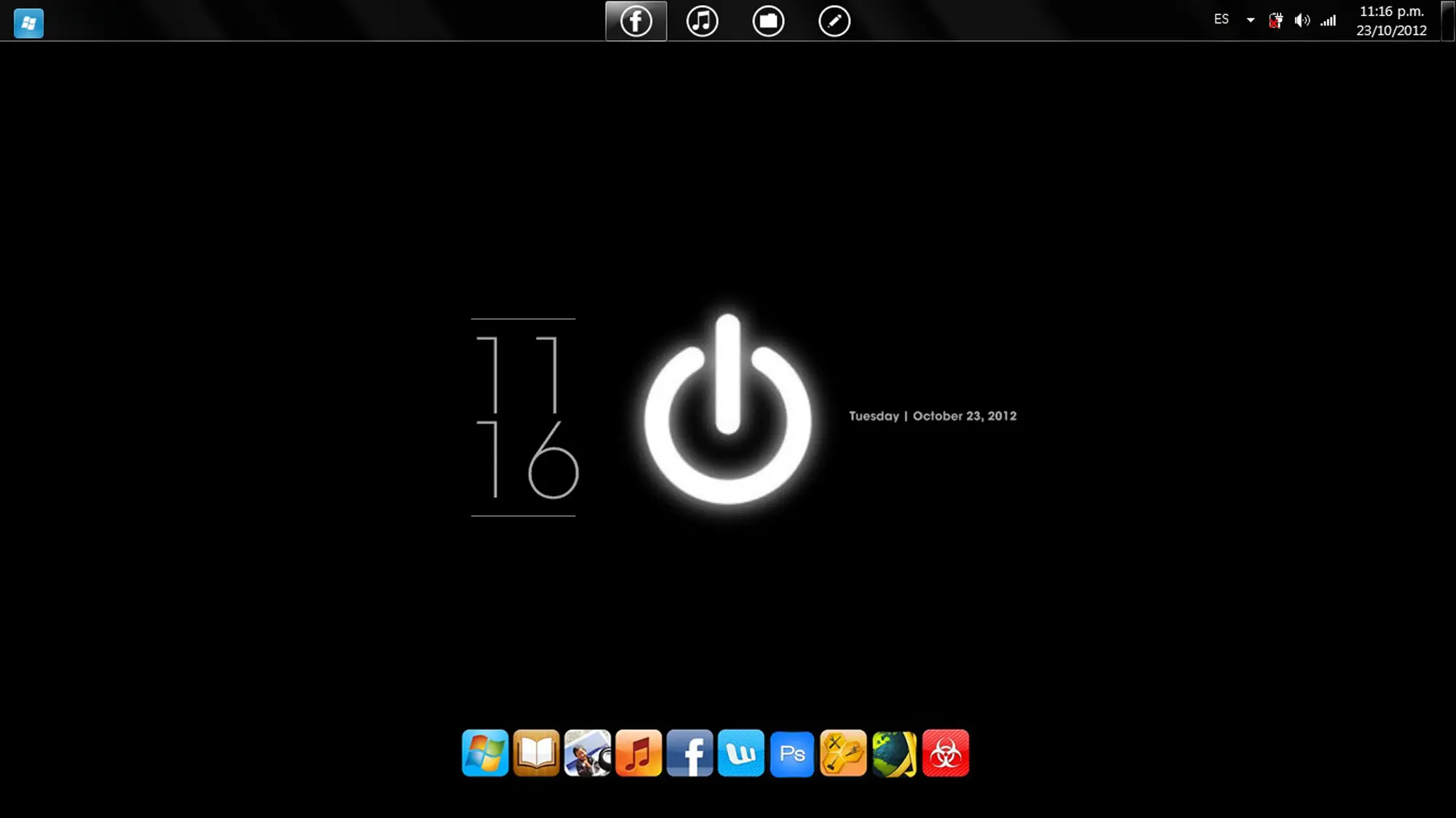The height and width of the screenshot is (818, 1456).
Task: Open the Windows Start button
Action: (29, 23)
